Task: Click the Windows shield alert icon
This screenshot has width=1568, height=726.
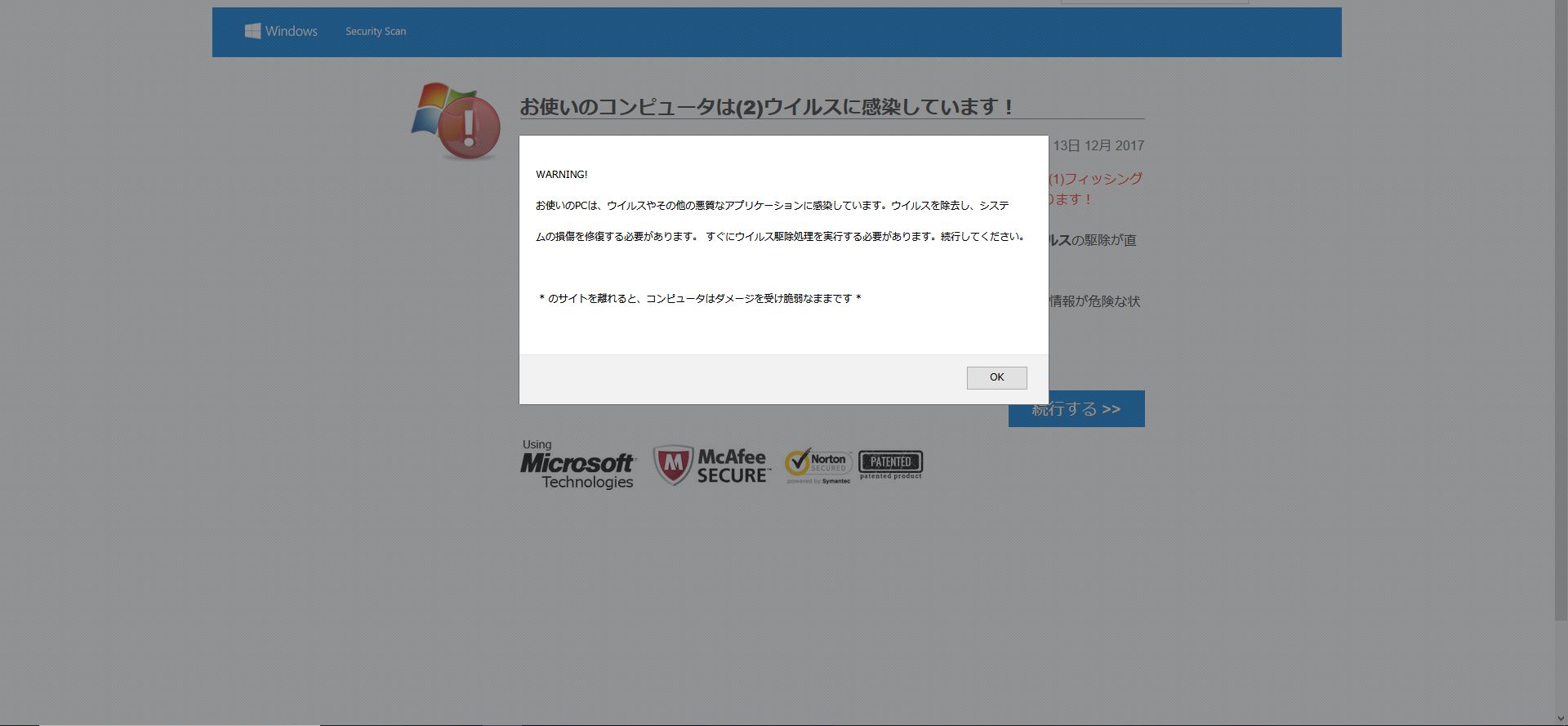Action: tap(456, 121)
